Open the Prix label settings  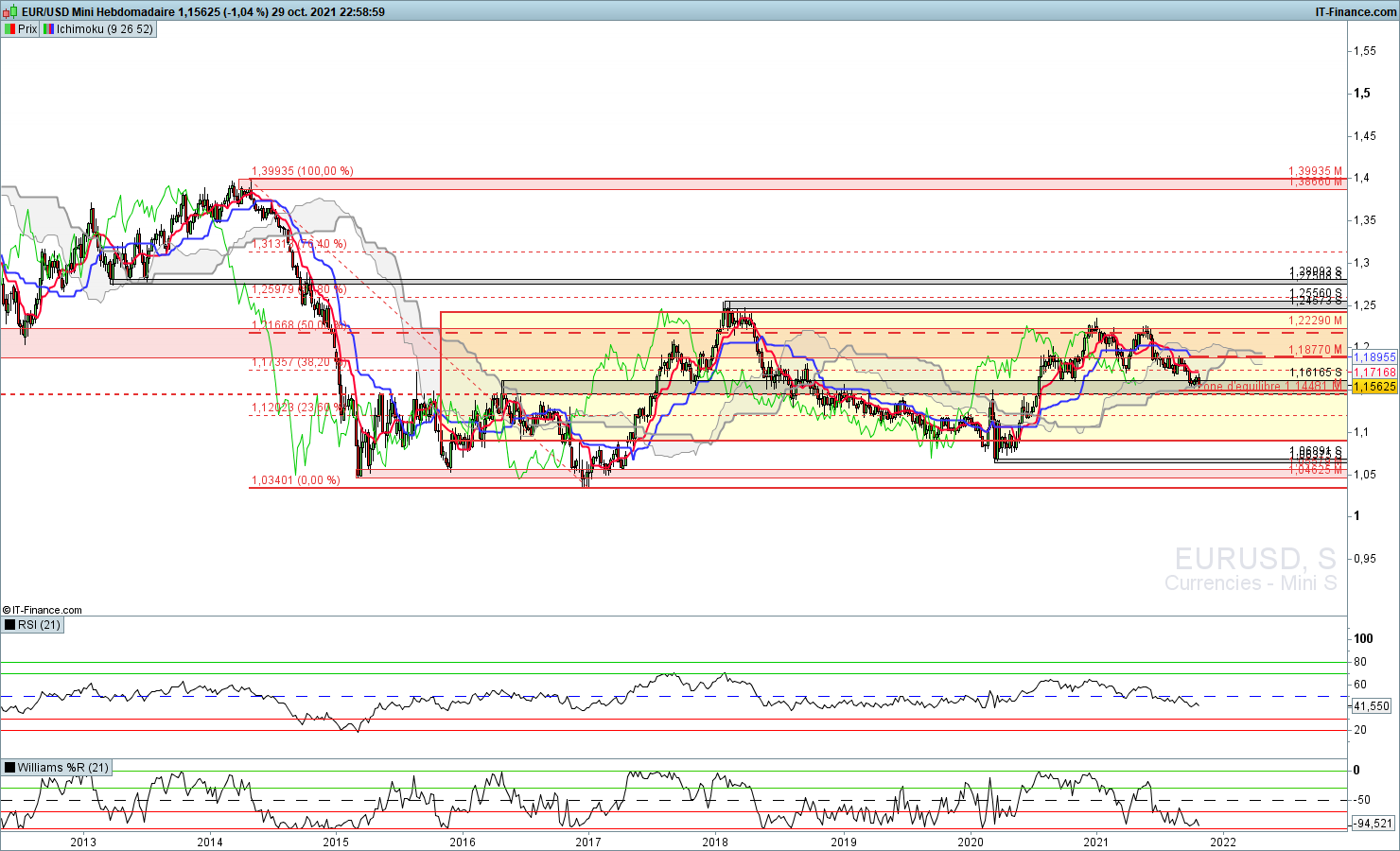tap(27, 29)
